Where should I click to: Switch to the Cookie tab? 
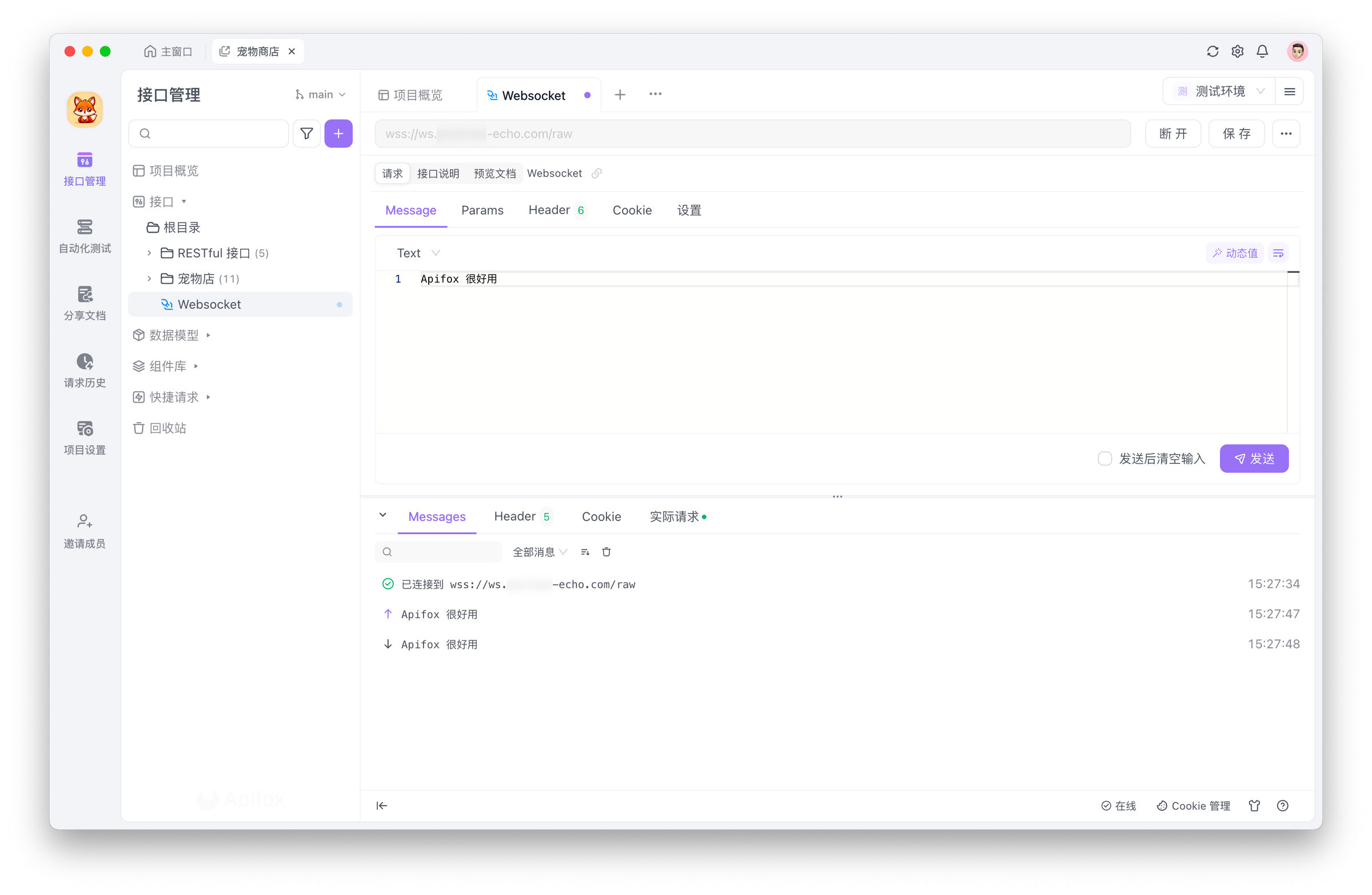pyautogui.click(x=632, y=210)
